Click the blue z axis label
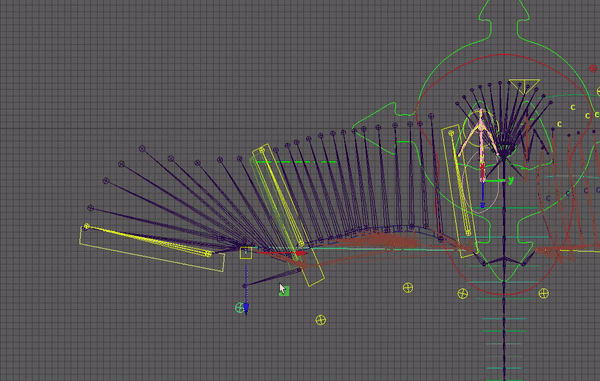The height and width of the screenshot is (381, 600). pyautogui.click(x=482, y=205)
